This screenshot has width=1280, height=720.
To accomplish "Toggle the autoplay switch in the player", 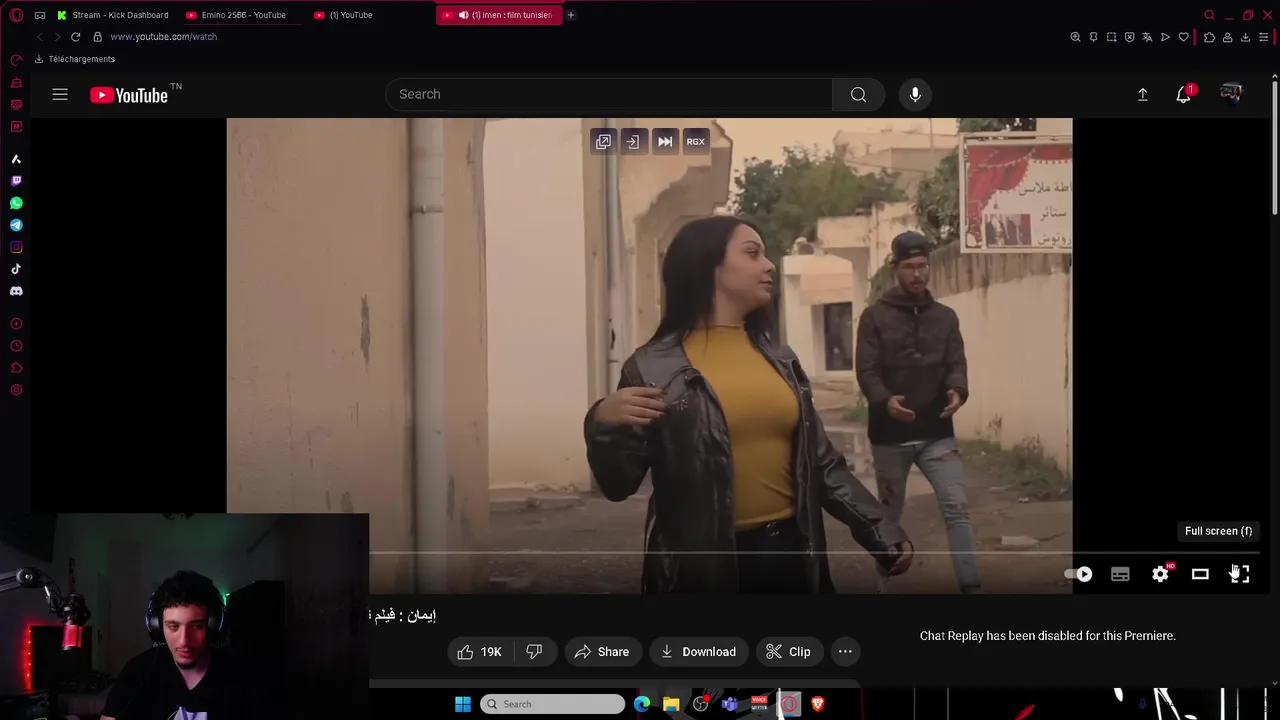I will point(1078,574).
